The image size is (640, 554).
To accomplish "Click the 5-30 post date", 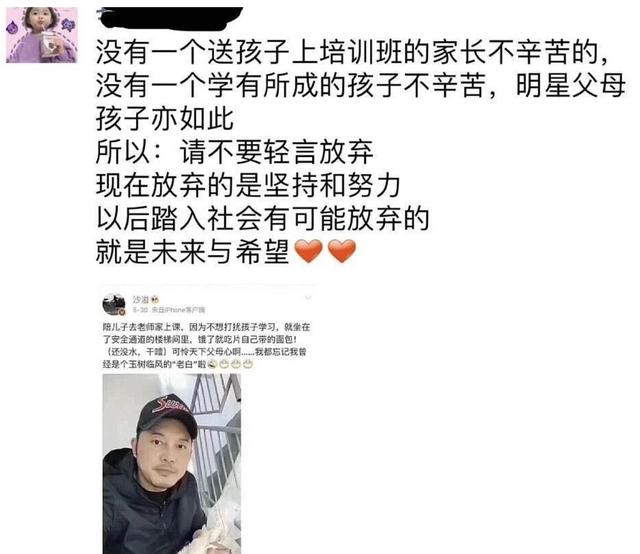I will coord(140,310).
